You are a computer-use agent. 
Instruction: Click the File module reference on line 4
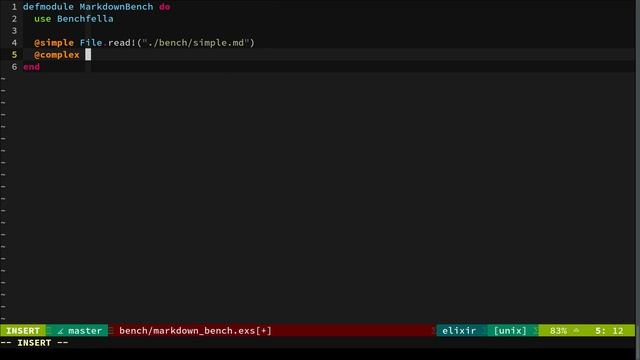tap(91, 43)
